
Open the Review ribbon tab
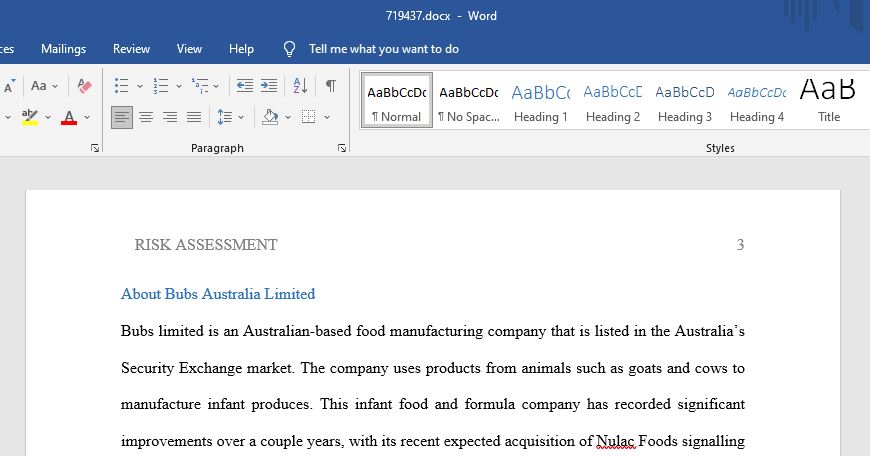131,49
